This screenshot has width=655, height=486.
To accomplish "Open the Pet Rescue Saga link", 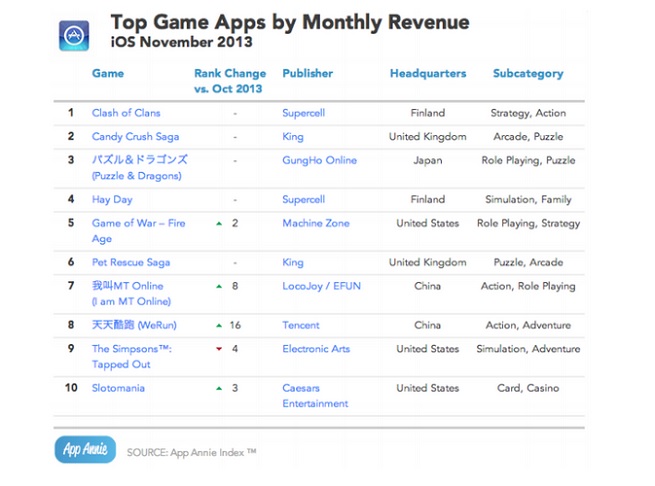I will point(131,262).
